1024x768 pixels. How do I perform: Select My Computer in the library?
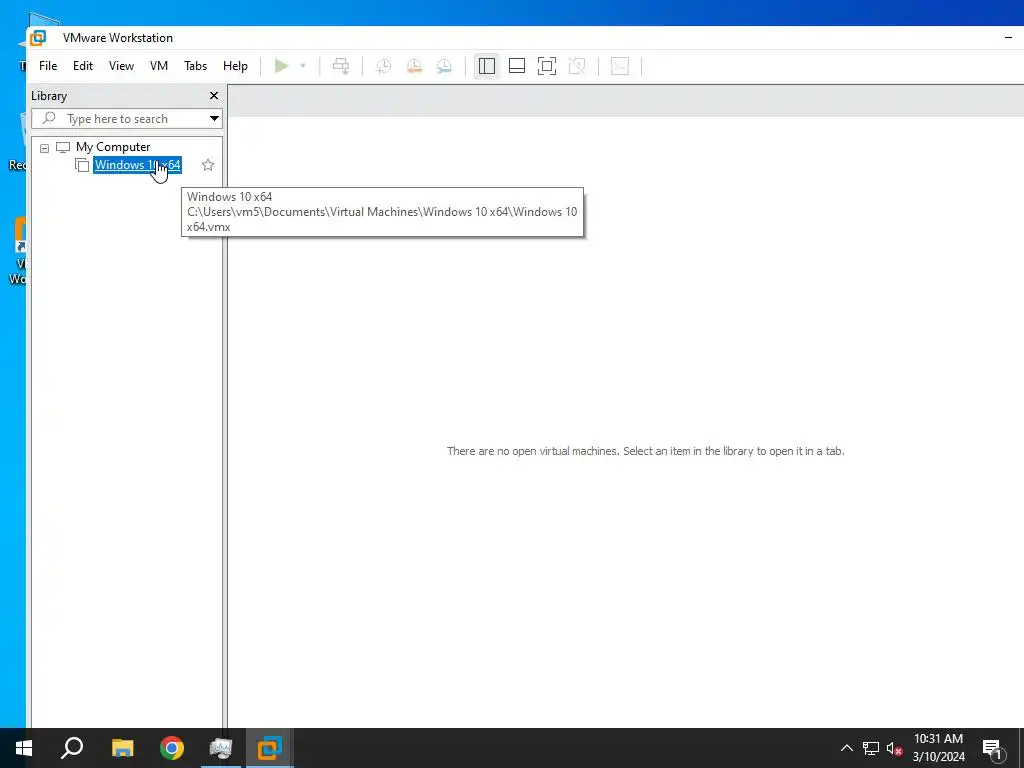[x=113, y=147]
